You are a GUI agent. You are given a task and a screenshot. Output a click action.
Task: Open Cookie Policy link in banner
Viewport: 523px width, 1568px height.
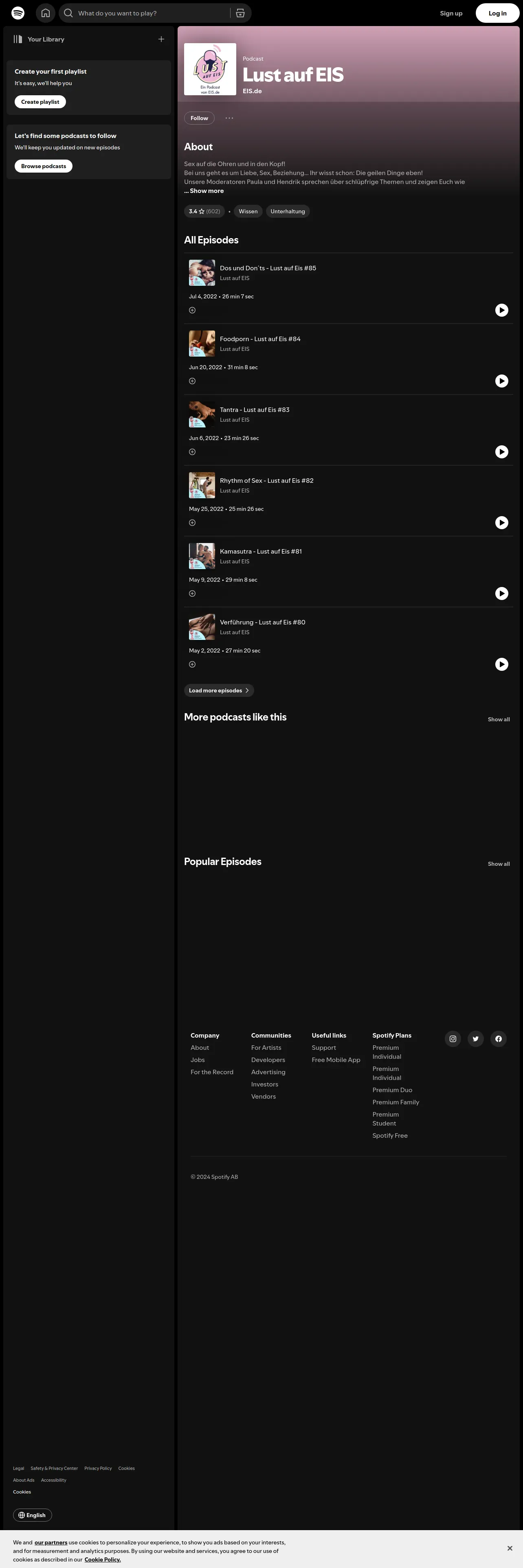coord(102,1559)
